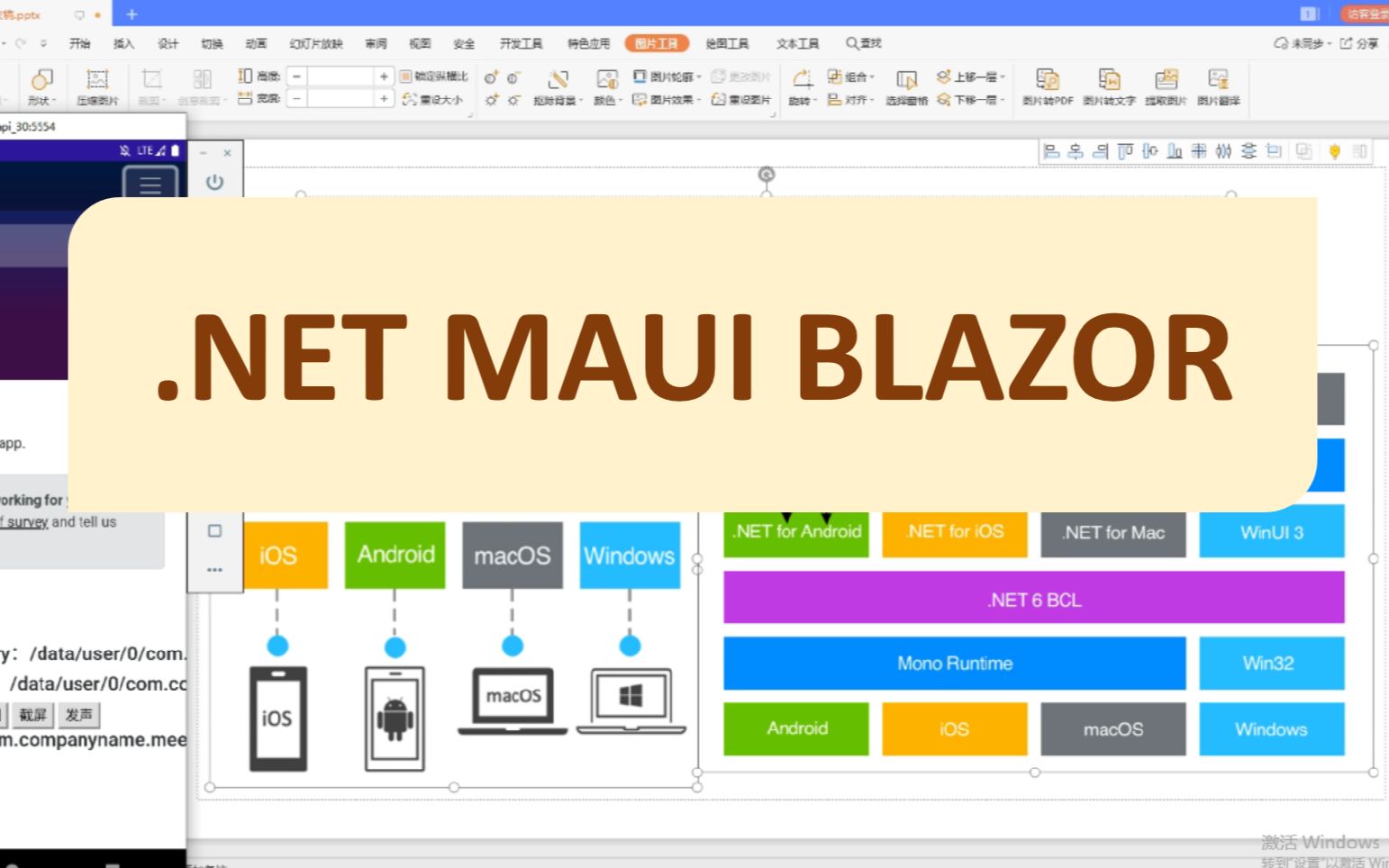Screen dimensions: 1389x868
Task: Click align left icon in floating toolbar
Action: pos(1051,151)
